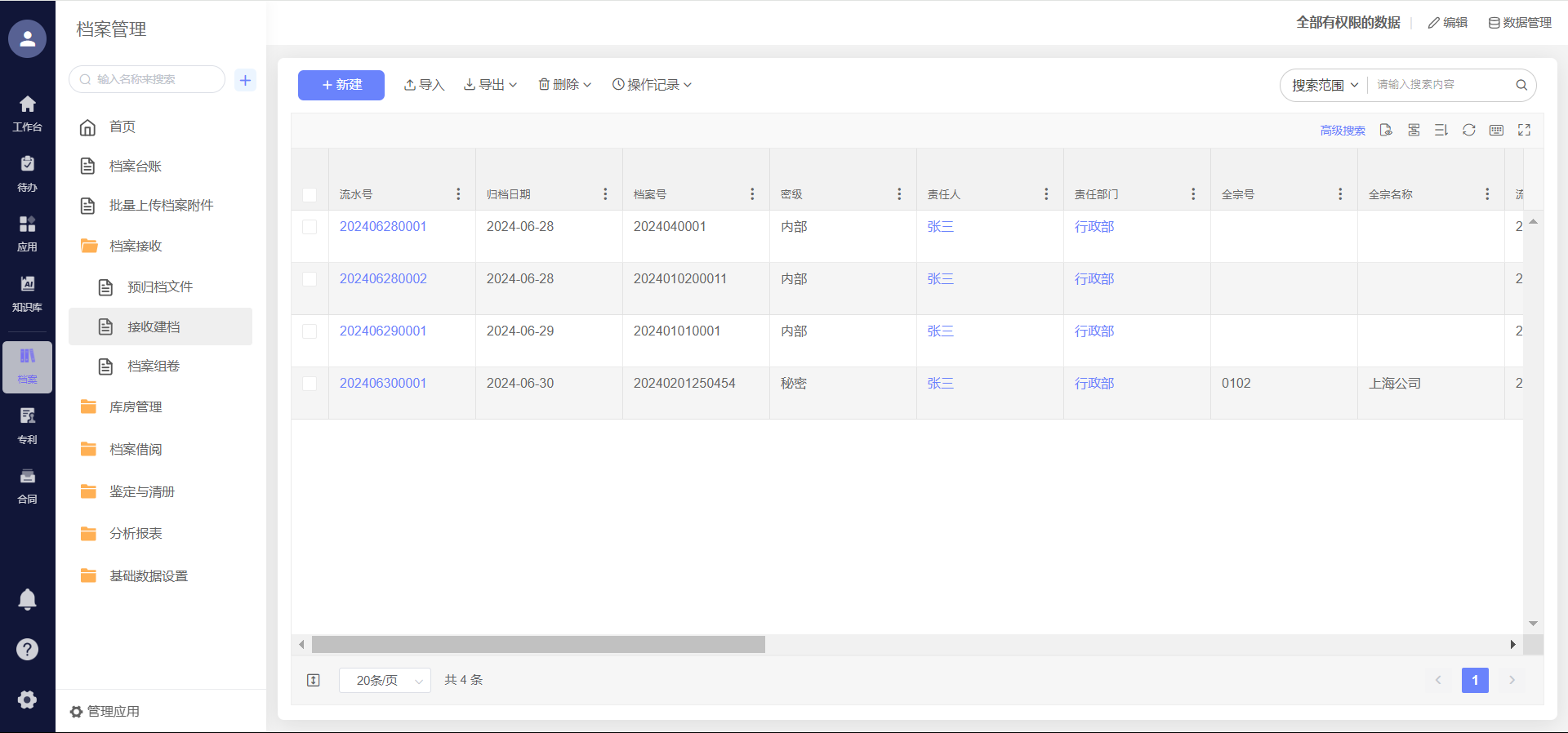This screenshot has width=1568, height=733.
Task: Open the 搜索范围 dropdown
Action: (1325, 85)
